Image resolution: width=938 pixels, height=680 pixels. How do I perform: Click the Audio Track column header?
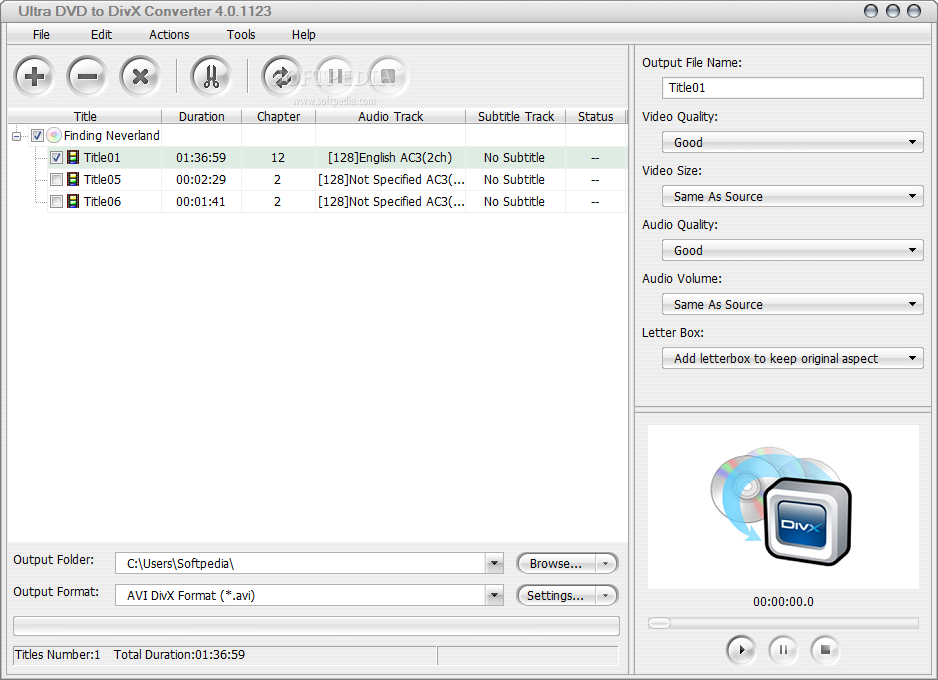pyautogui.click(x=391, y=117)
